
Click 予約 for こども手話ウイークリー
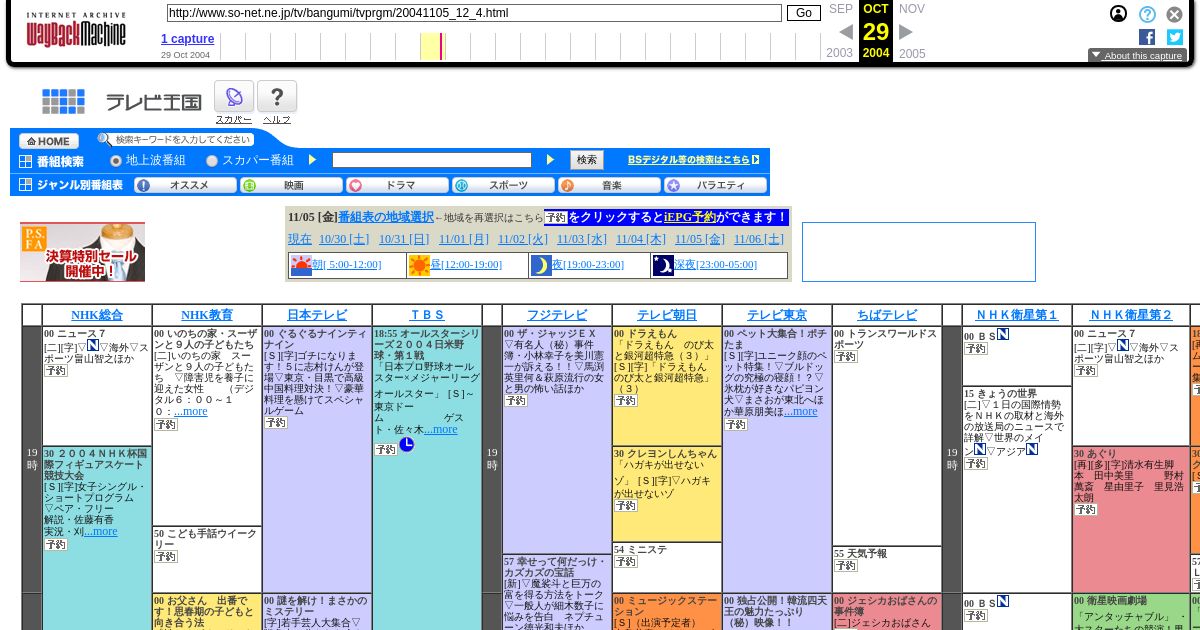point(165,556)
